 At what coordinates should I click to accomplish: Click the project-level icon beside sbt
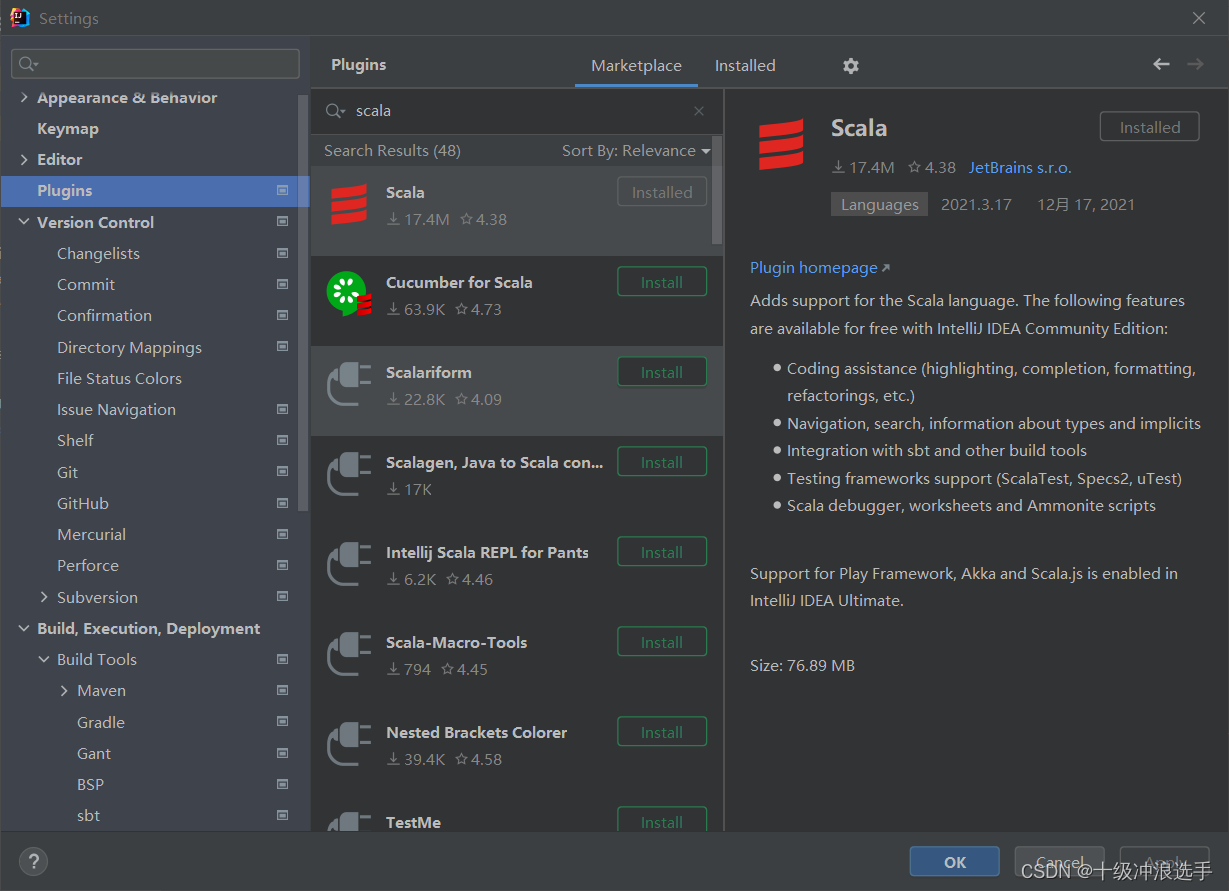tap(283, 815)
